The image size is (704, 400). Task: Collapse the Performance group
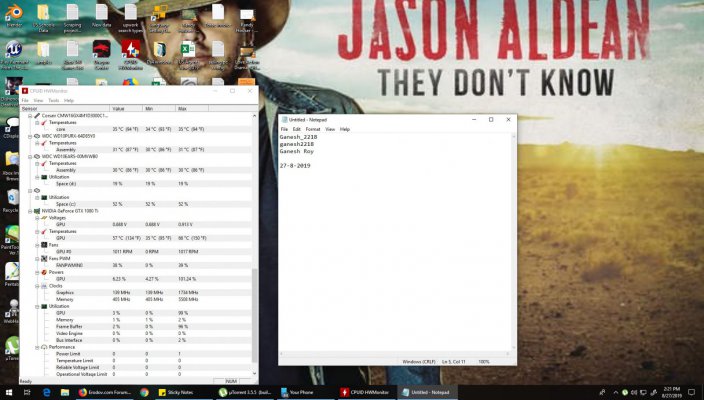[x=37, y=347]
